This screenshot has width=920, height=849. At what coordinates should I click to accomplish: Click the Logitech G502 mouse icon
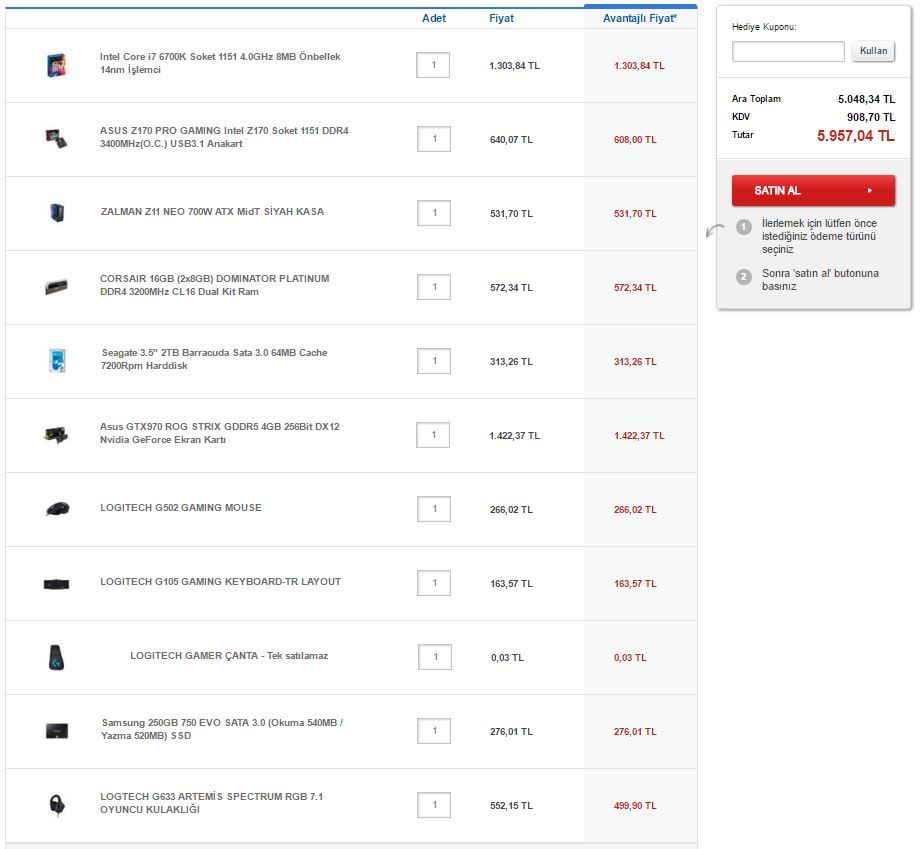click(x=57, y=509)
